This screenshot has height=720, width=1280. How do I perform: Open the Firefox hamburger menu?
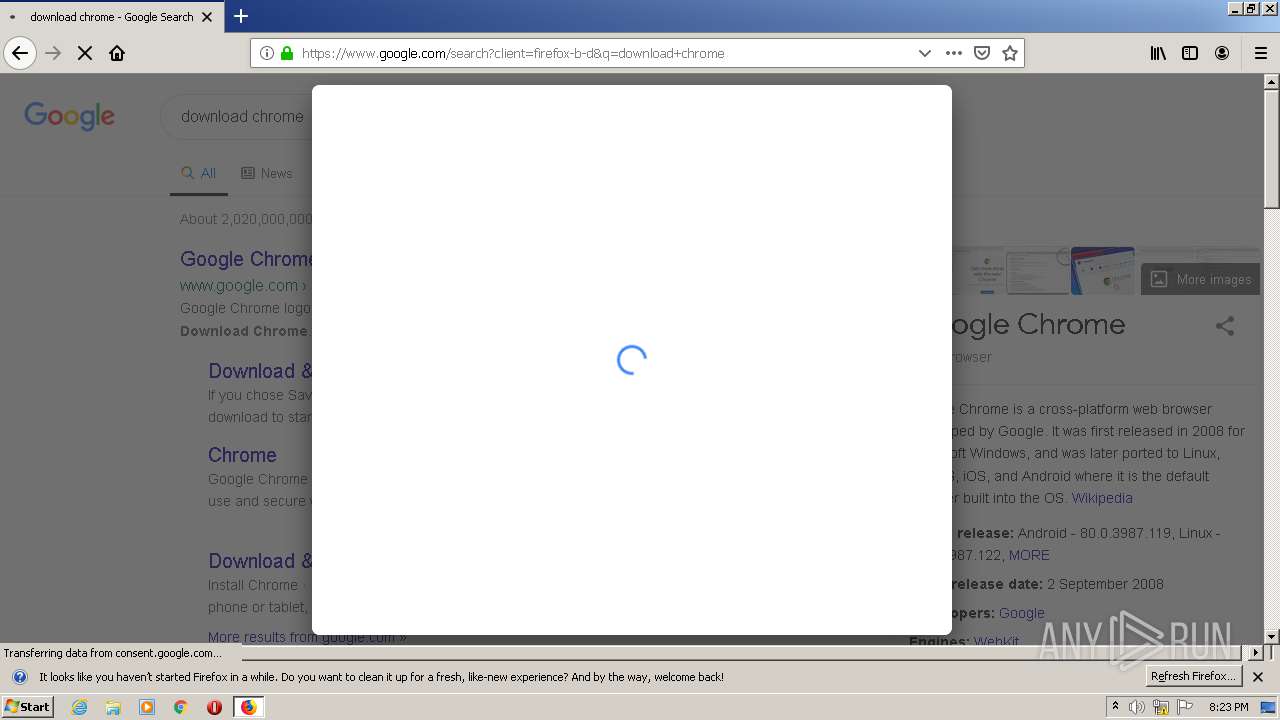(1261, 53)
